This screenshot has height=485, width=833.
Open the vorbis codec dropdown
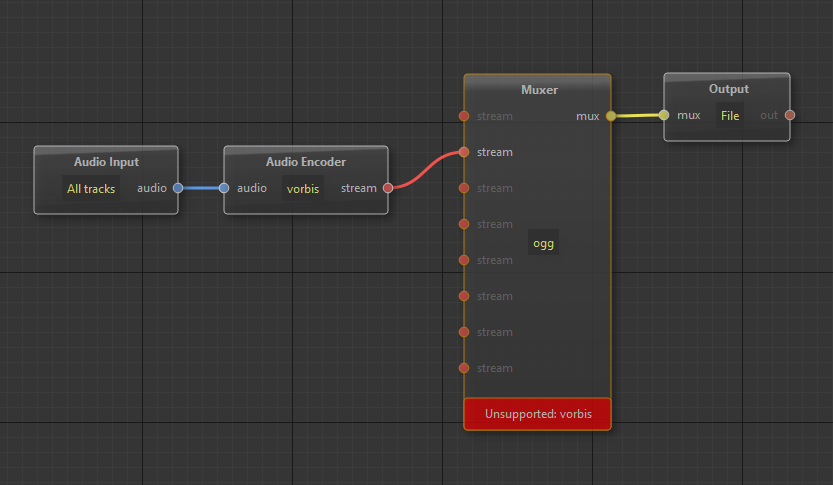303,188
